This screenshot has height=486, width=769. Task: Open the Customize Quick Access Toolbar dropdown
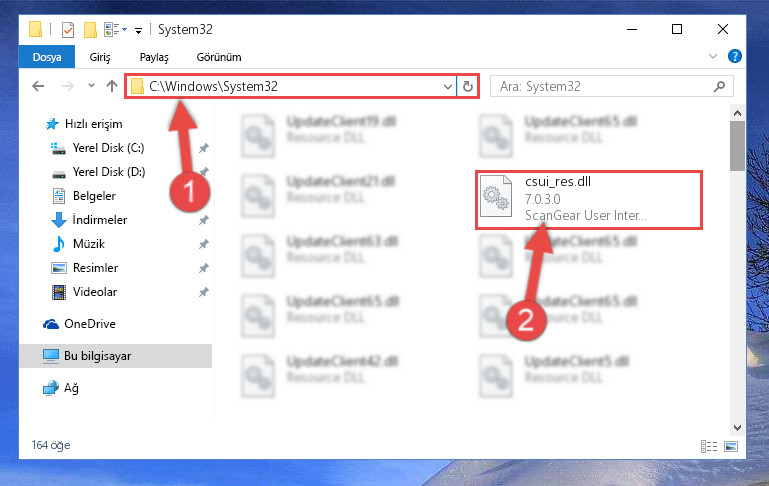coord(138,31)
